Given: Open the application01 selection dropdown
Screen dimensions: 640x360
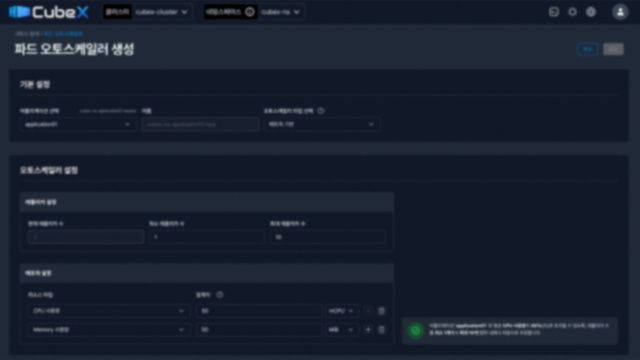Looking at the screenshot, I should tap(78, 124).
